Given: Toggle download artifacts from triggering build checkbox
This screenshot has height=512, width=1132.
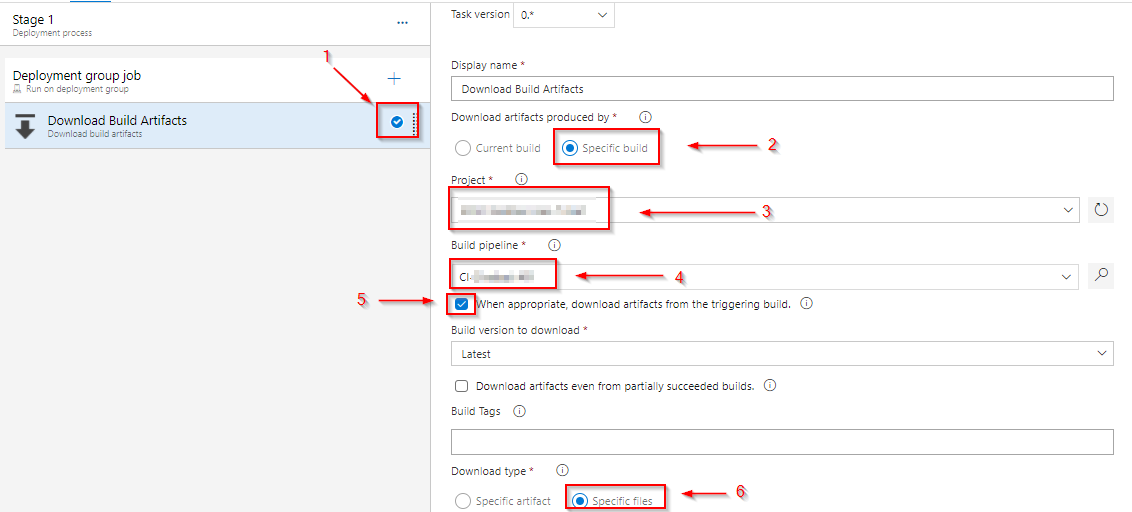Looking at the screenshot, I should point(461,304).
